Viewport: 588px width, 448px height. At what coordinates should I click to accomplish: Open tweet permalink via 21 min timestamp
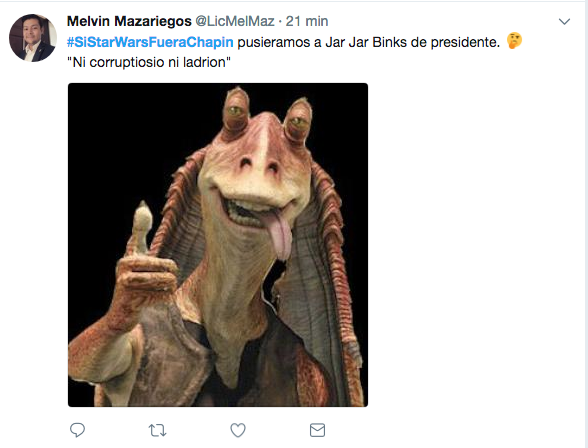(307, 21)
